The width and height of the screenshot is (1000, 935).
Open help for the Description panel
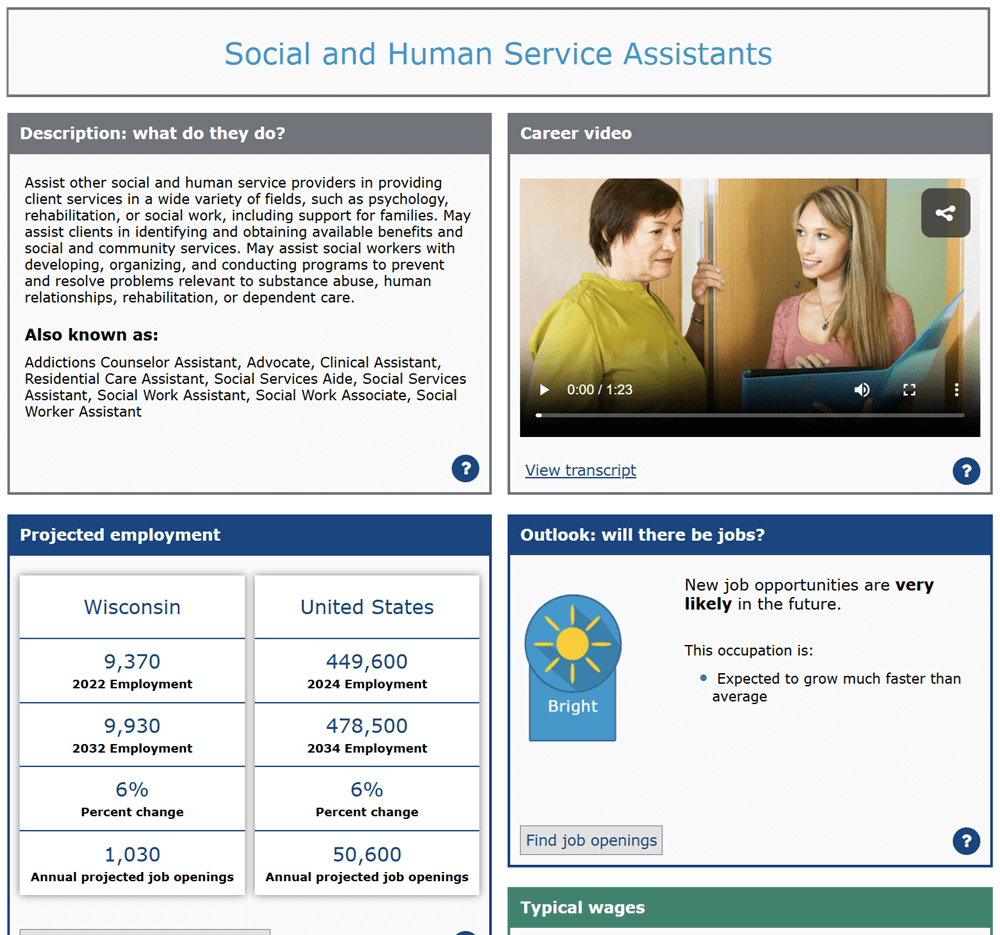click(x=465, y=468)
